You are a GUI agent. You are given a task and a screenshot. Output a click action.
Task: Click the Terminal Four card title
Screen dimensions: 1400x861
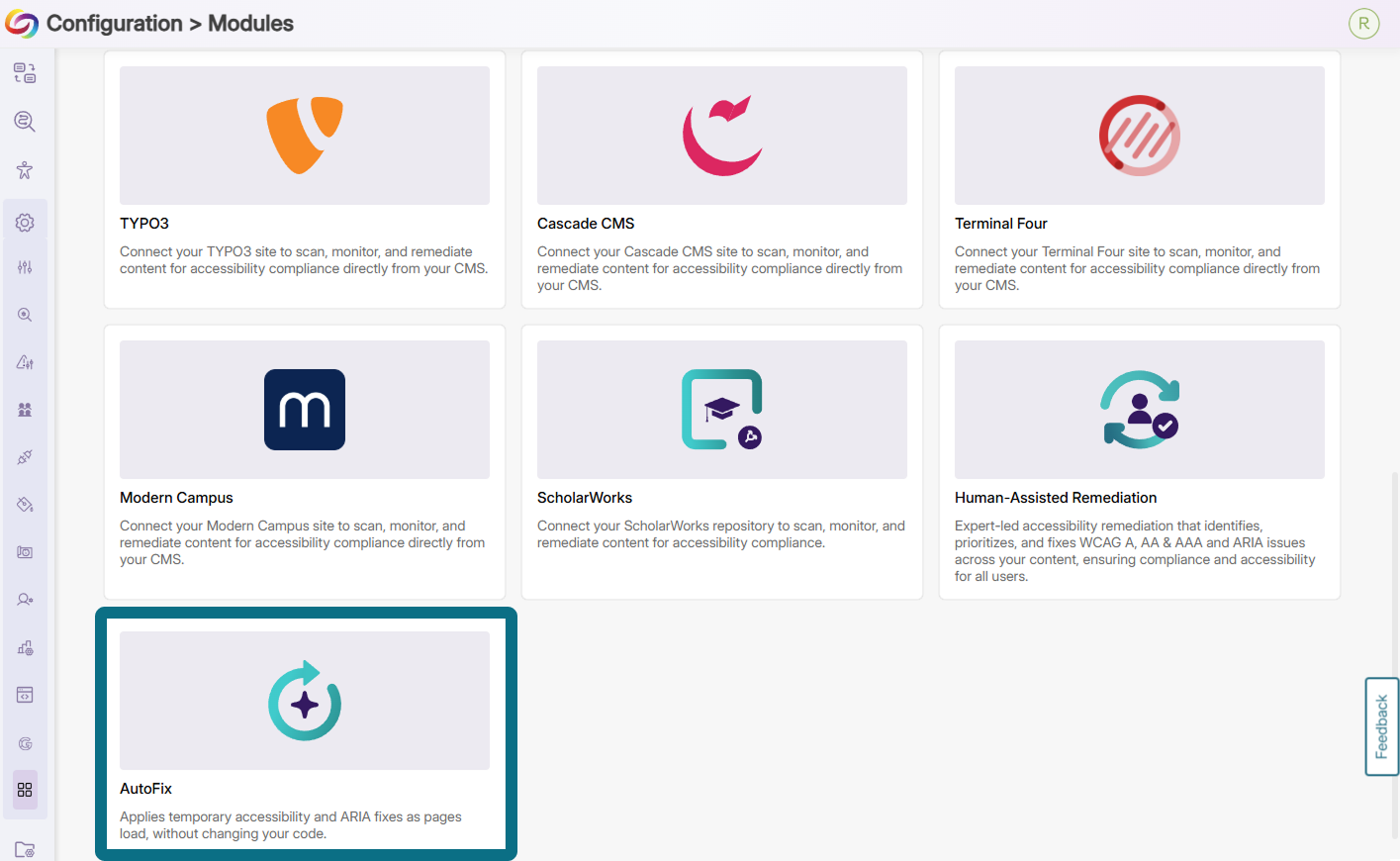pyautogui.click(x=1001, y=224)
